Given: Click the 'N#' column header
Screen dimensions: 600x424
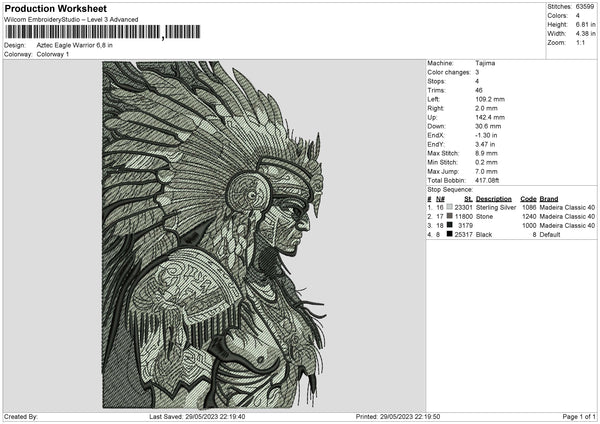Looking at the screenshot, I should click(440, 199).
